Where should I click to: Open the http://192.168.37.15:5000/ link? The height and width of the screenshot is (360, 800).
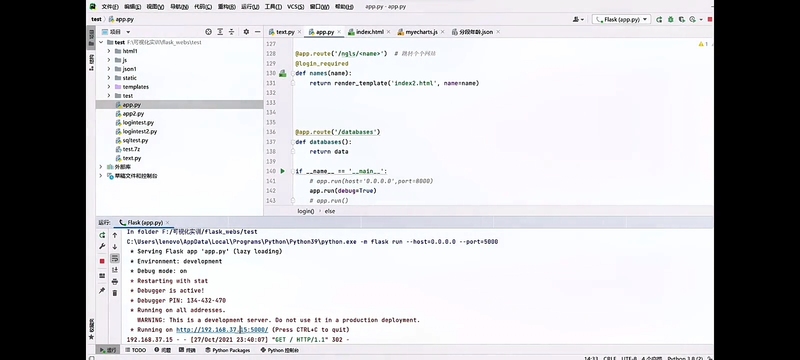point(222,330)
